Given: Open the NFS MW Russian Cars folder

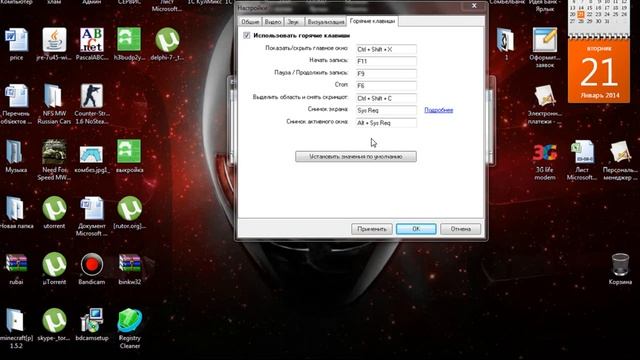Looking at the screenshot, I should [54, 96].
